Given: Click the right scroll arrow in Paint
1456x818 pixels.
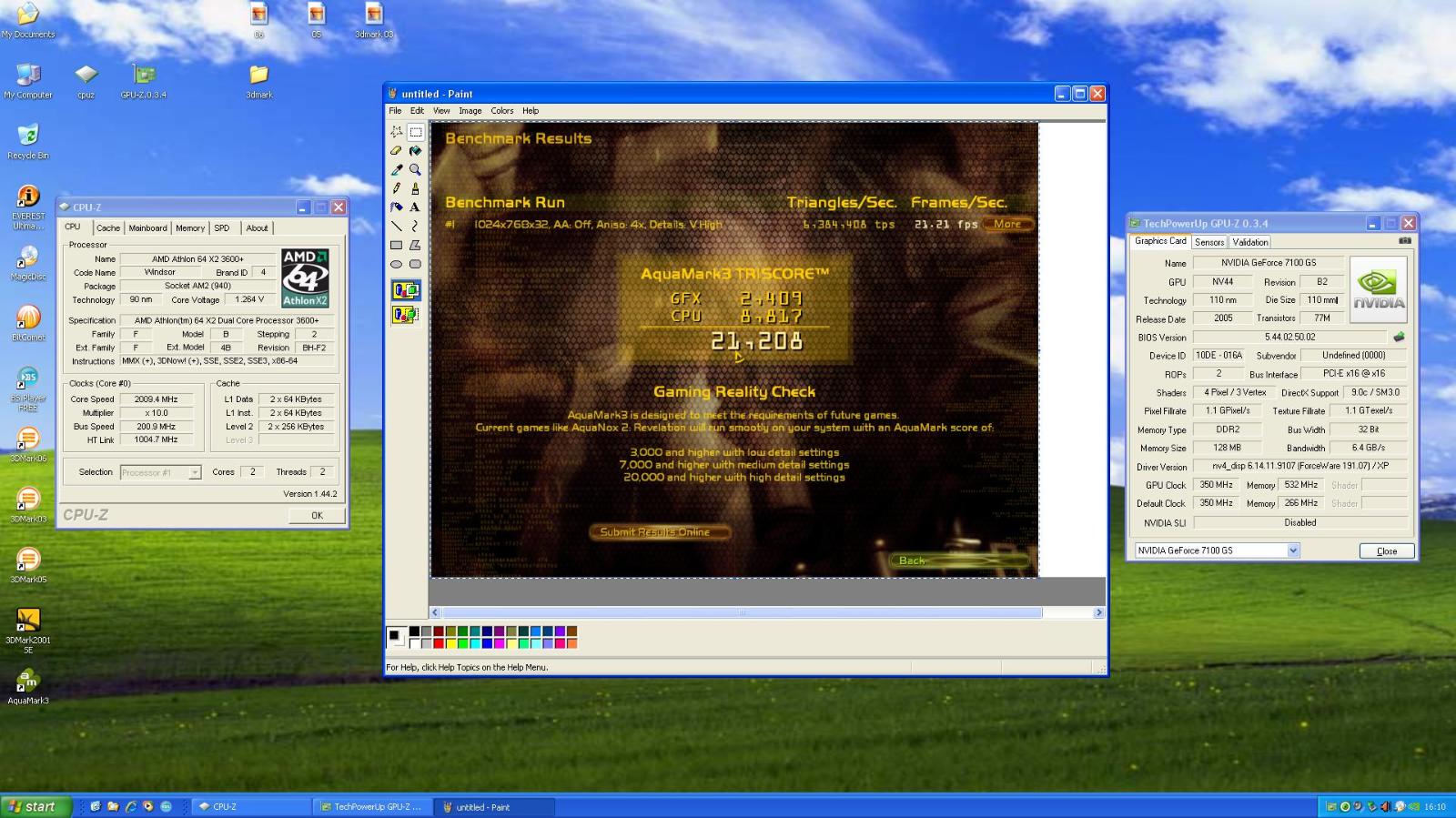Looking at the screenshot, I should pyautogui.click(x=1098, y=612).
